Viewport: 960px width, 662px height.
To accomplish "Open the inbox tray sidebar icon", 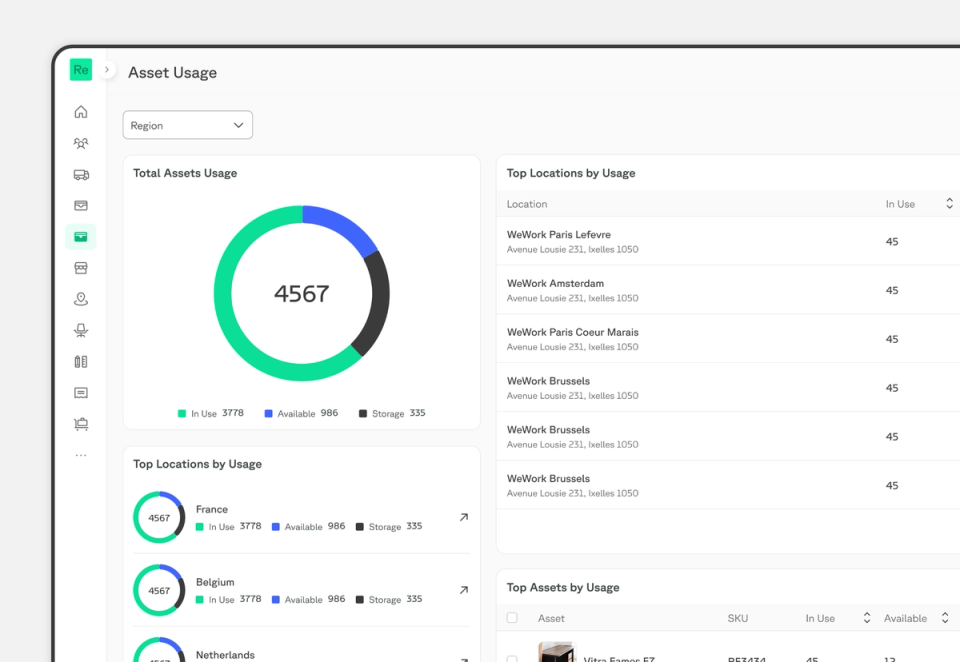I will [81, 206].
